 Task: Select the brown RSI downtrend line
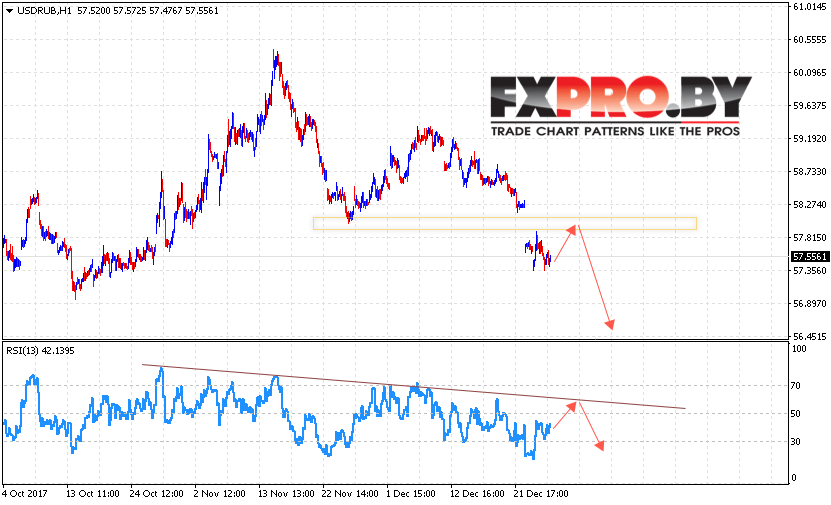414,387
